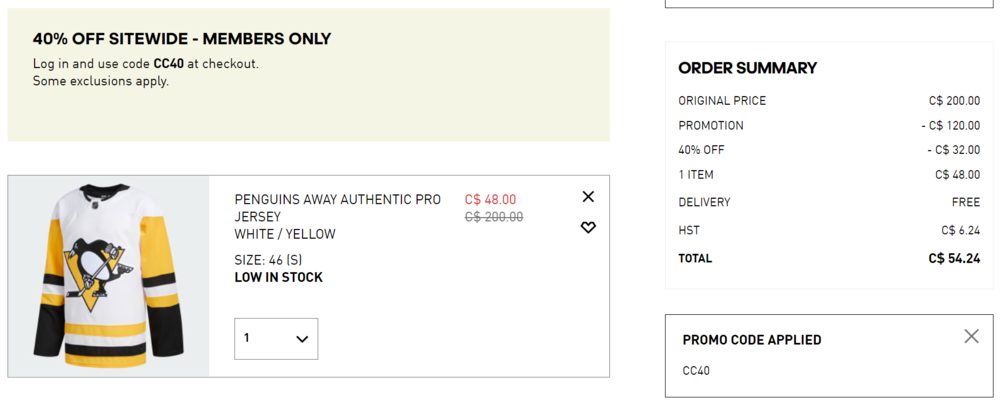Click the Total C$ 54.24 amount
Viewport: 1000px width, 405px height.
tap(954, 258)
